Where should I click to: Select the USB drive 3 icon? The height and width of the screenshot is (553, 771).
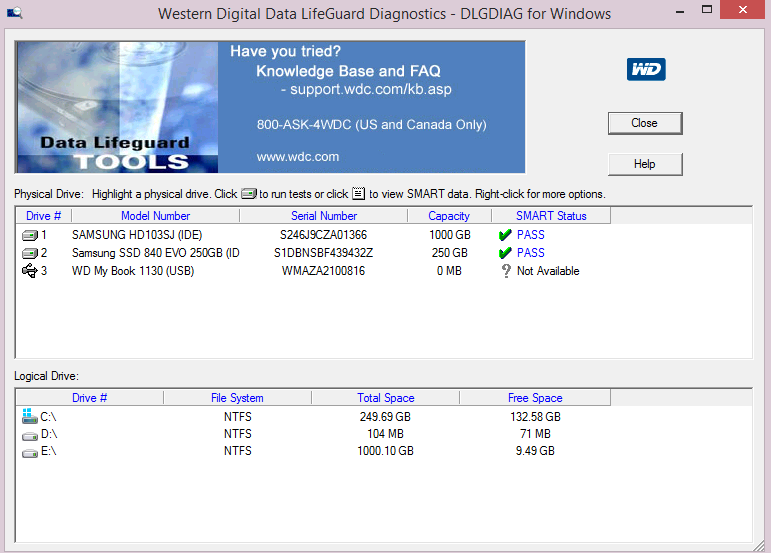[x=30, y=271]
